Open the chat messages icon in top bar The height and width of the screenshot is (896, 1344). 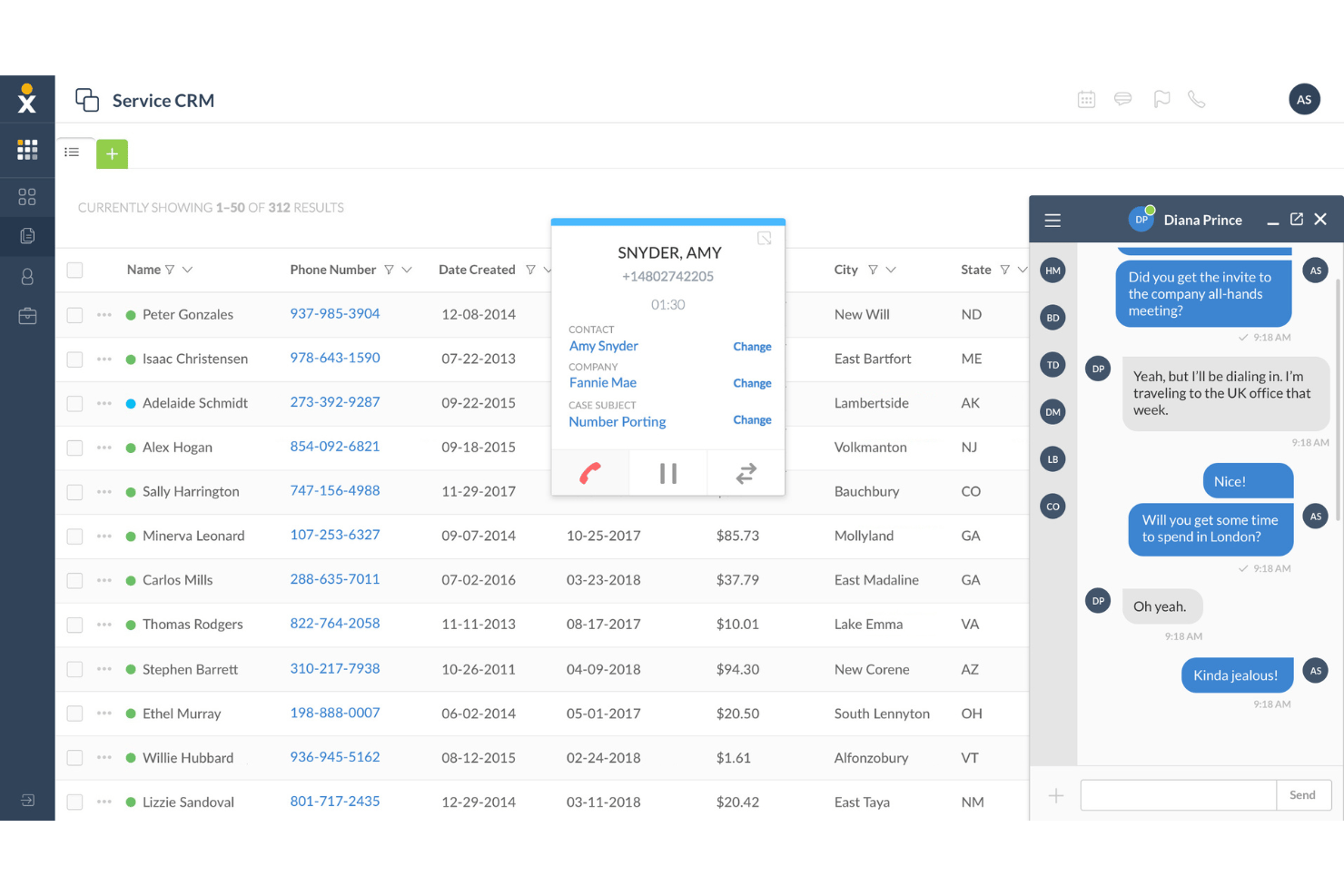[1123, 99]
